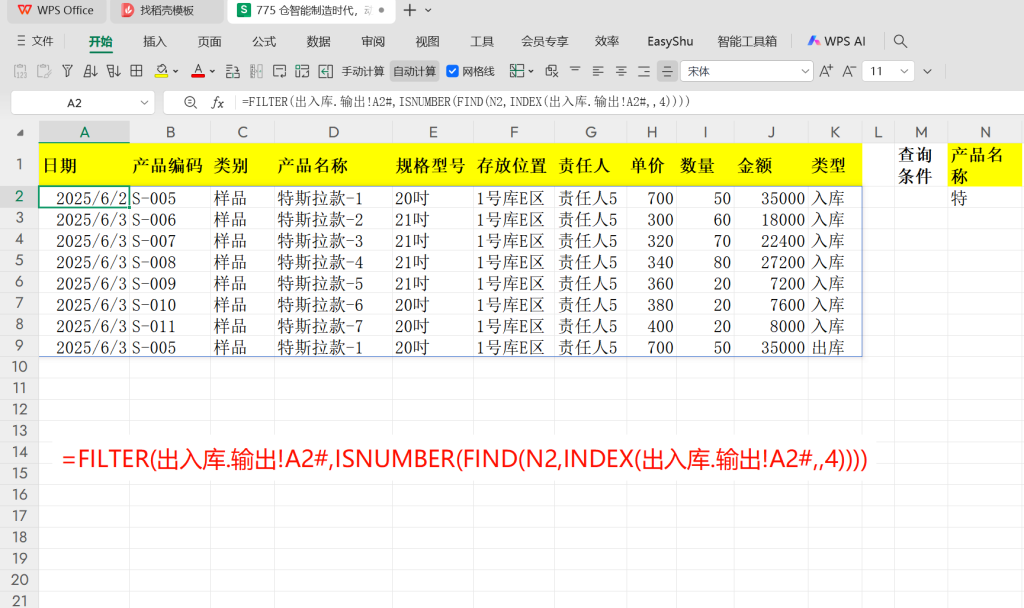The width and height of the screenshot is (1024, 608).
Task: Click the decrease font size A- icon
Action: [x=849, y=71]
